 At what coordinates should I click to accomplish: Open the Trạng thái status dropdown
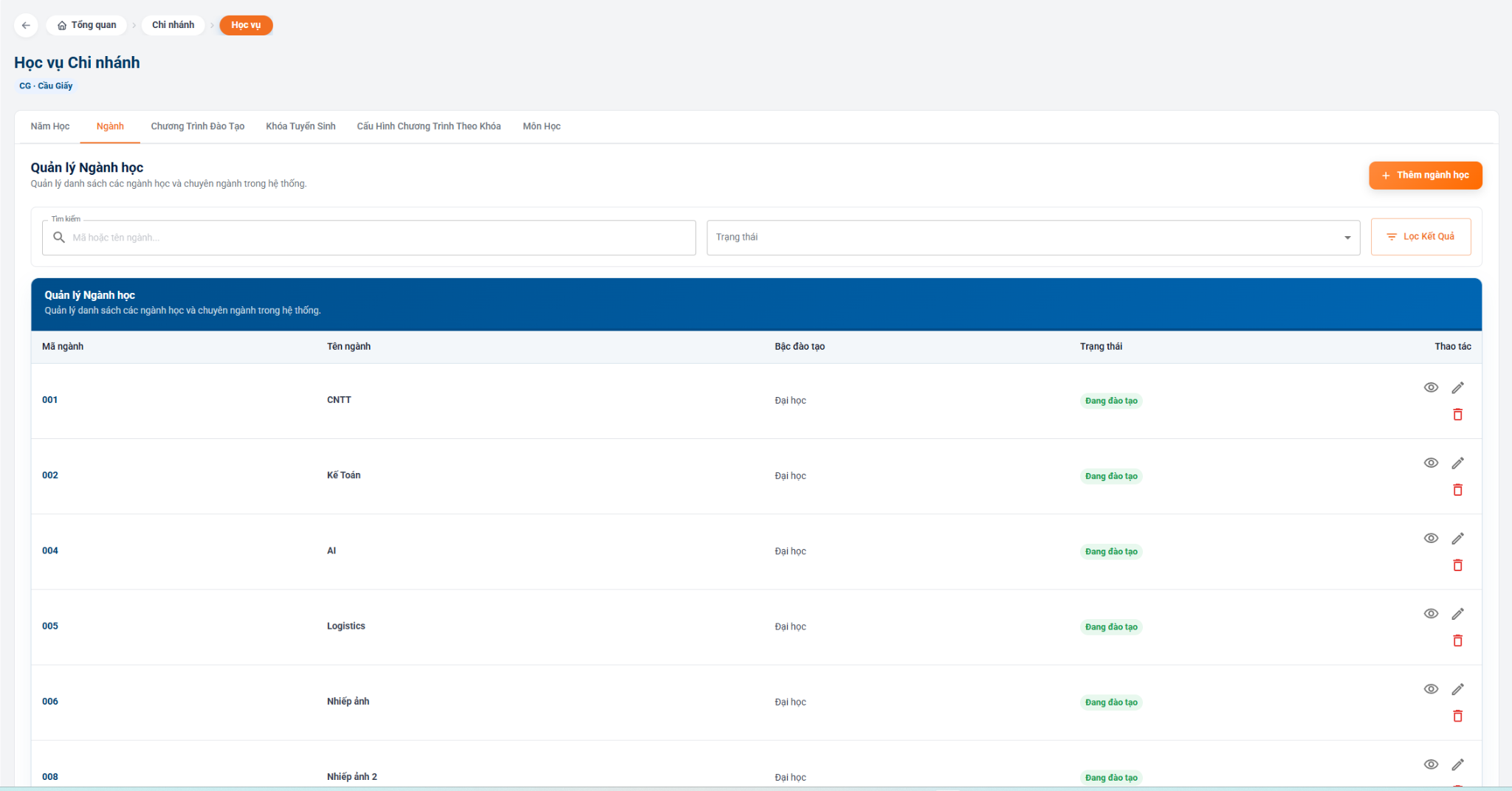[x=1033, y=238]
